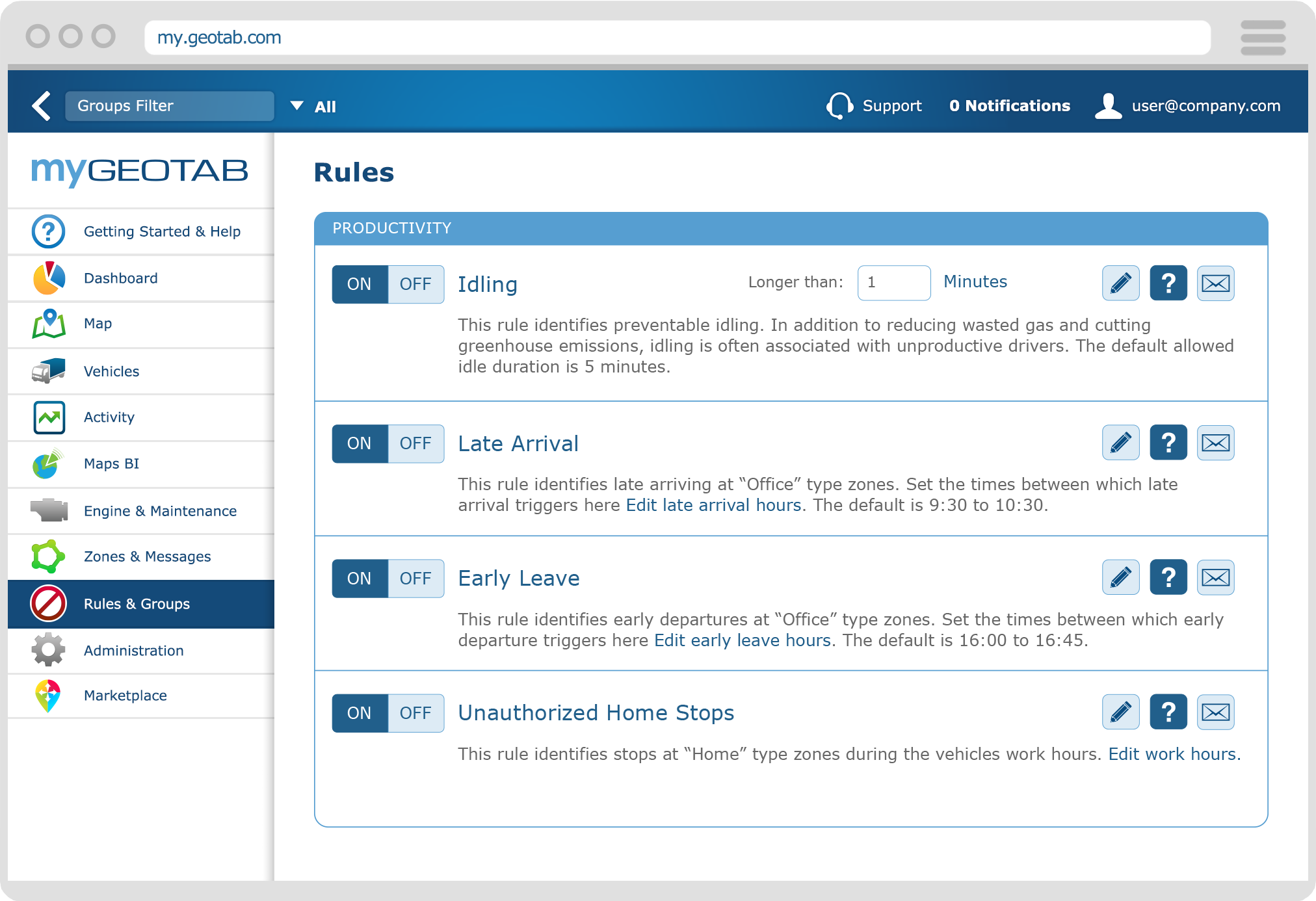Click the Edit early leave hours link
Screen dimensions: 1316x901
pyautogui.click(x=743, y=640)
